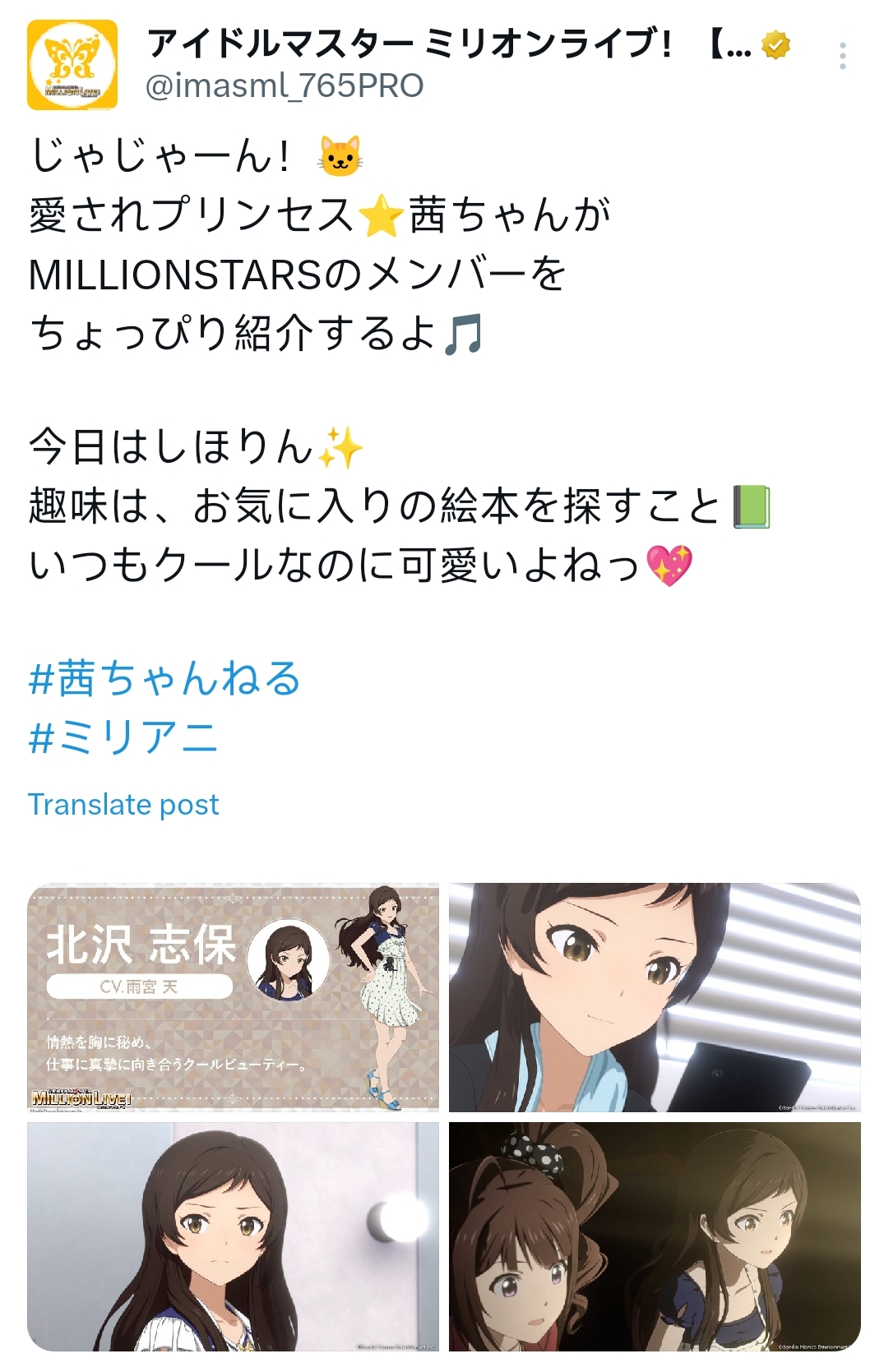
Task: Tap the sparkling pink heart emoji
Action: [x=669, y=566]
